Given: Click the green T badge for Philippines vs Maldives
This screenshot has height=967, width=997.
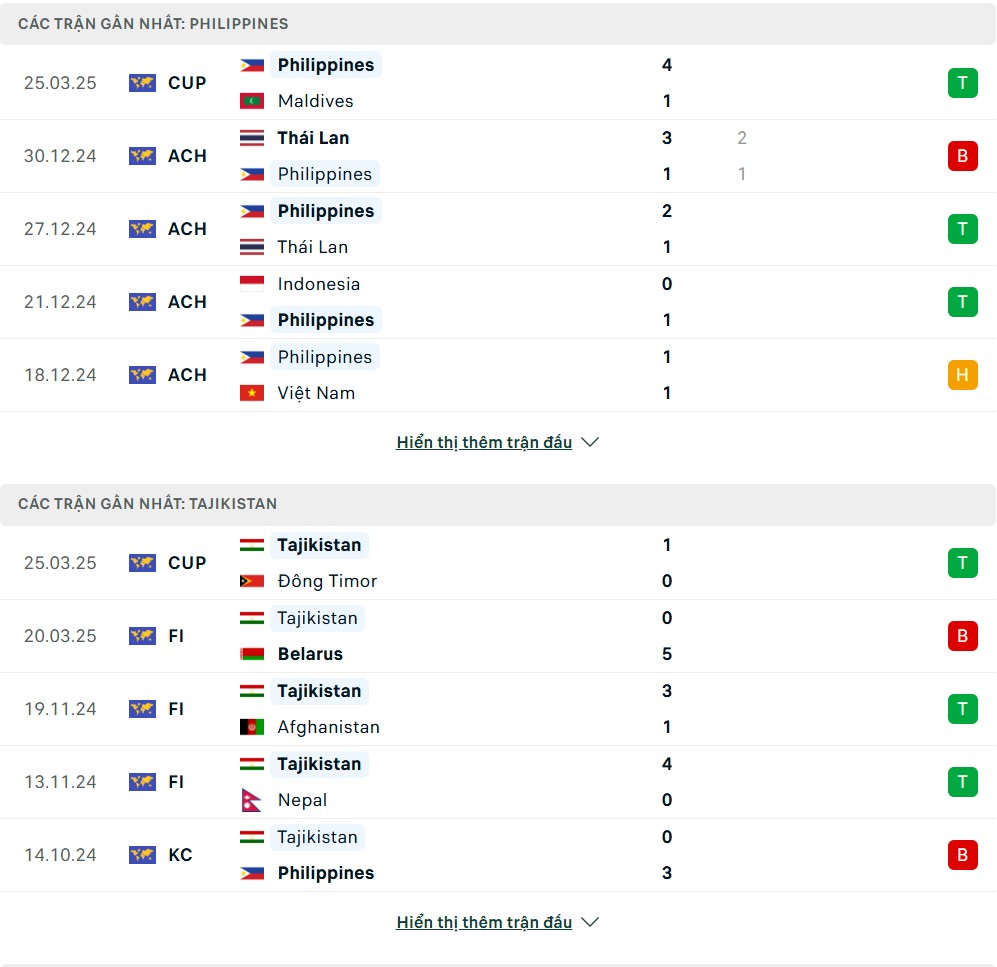Looking at the screenshot, I should [x=962, y=83].
